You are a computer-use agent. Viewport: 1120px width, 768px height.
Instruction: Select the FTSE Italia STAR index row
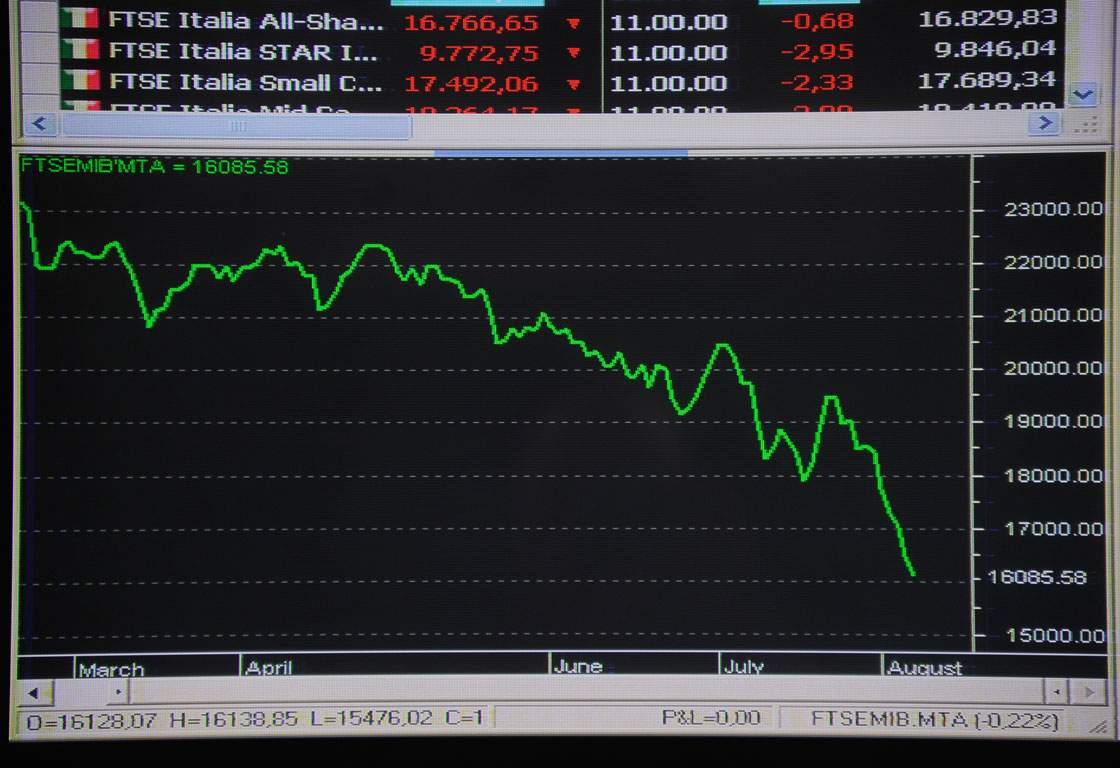coord(561,51)
